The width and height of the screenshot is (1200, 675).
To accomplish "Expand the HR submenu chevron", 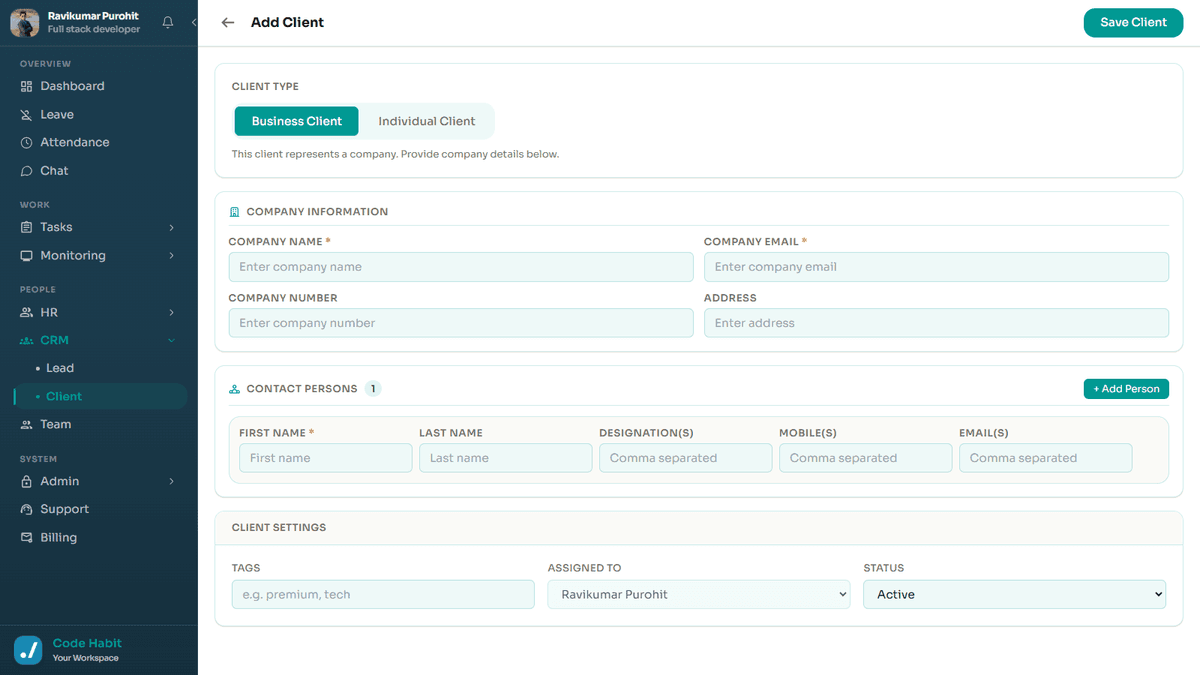I will pyautogui.click(x=172, y=312).
